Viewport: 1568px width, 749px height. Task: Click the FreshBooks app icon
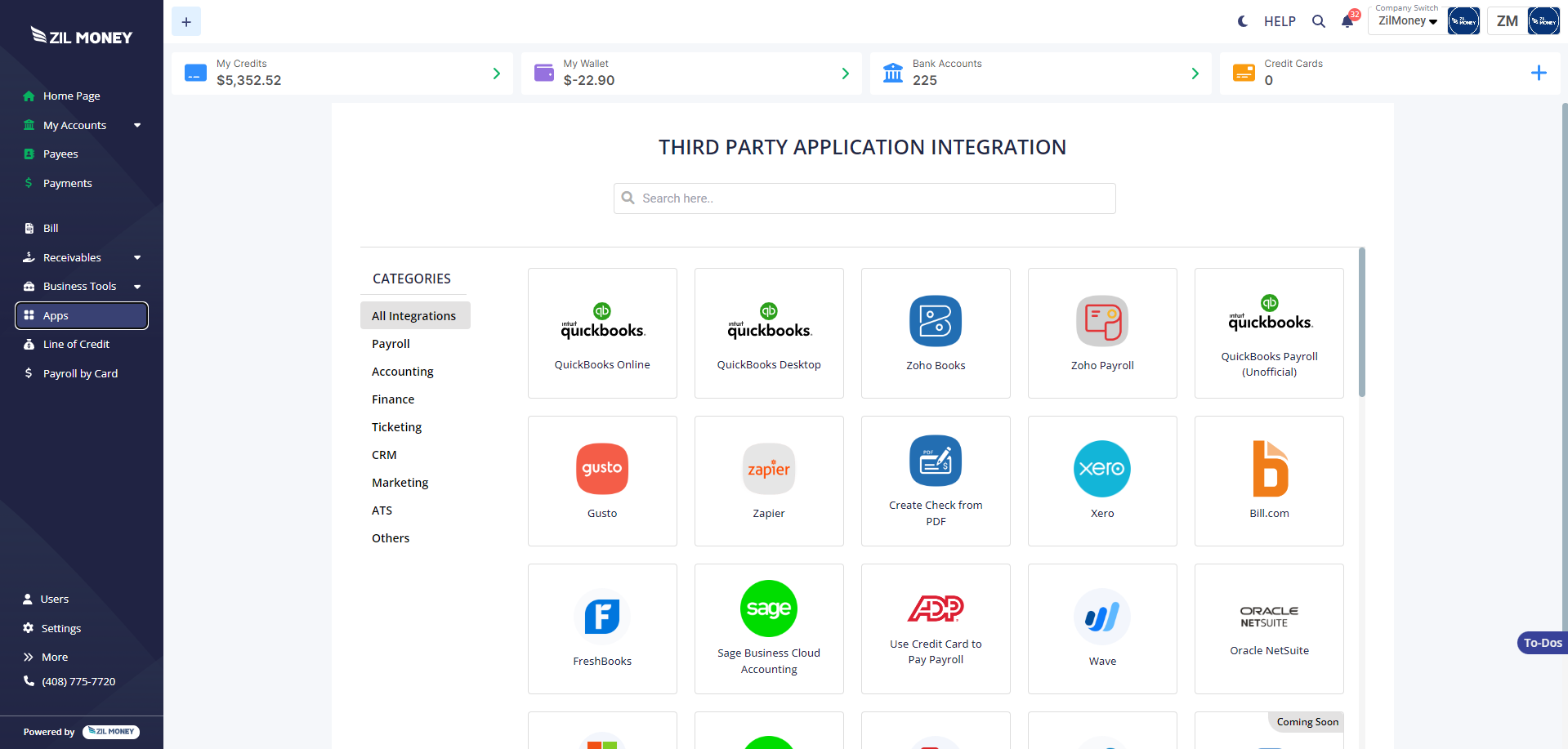(602, 617)
